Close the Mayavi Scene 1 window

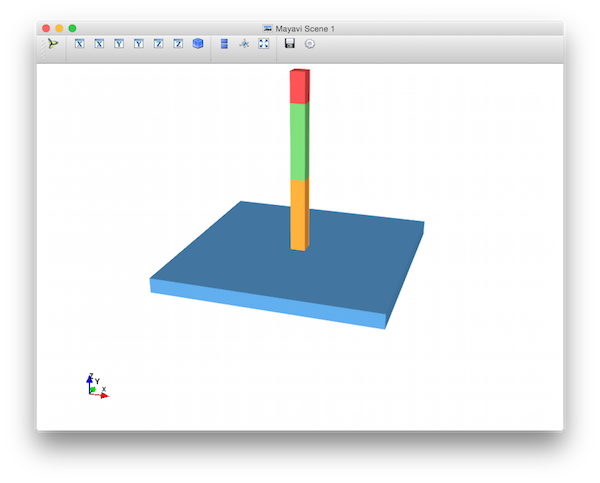(x=45, y=28)
